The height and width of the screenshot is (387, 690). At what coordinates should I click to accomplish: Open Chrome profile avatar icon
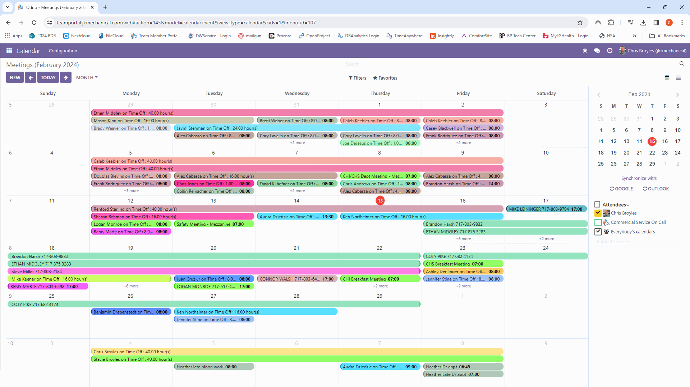point(669,22)
